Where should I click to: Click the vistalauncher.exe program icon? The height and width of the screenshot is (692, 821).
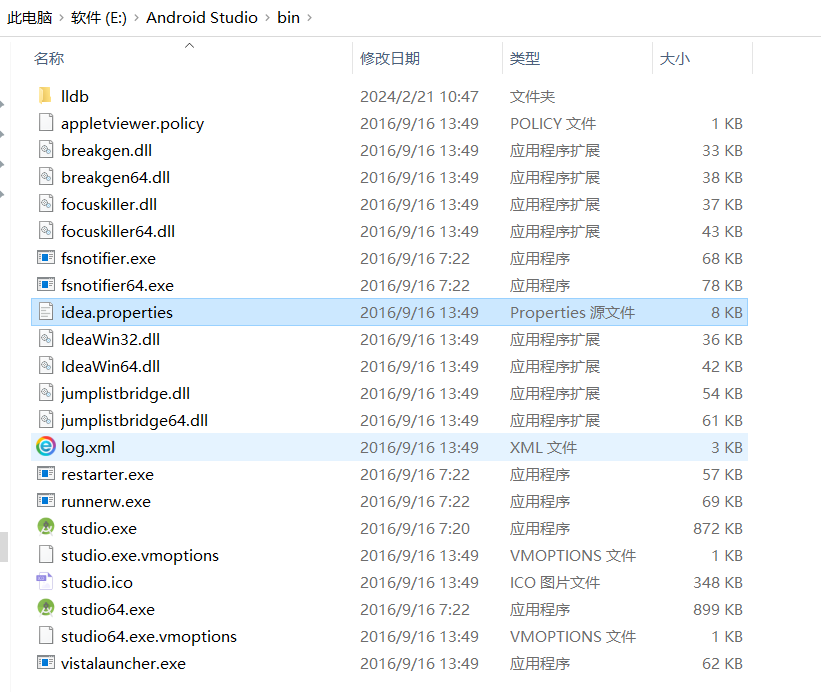click(x=46, y=663)
